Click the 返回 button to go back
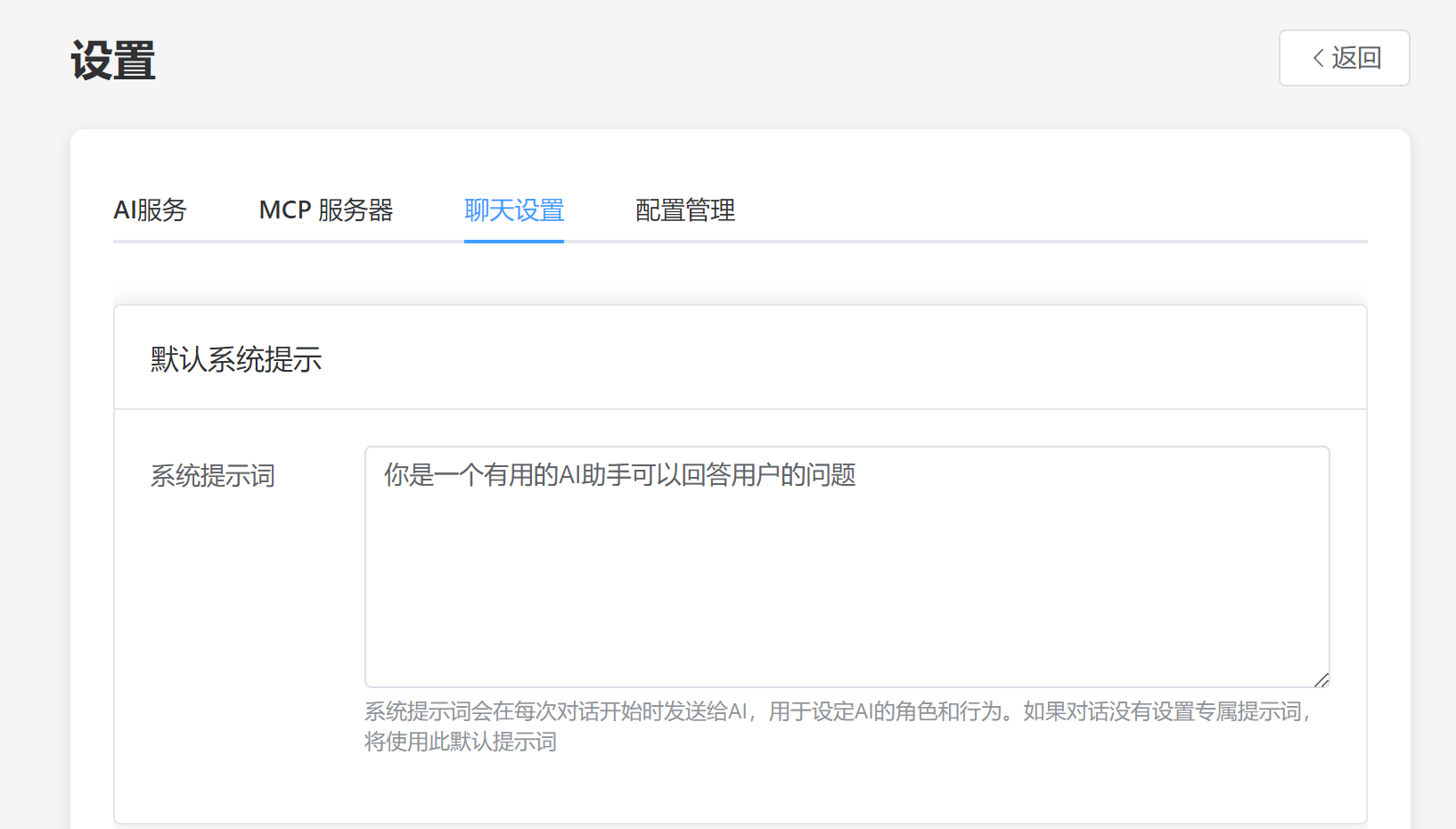 pyautogui.click(x=1344, y=57)
